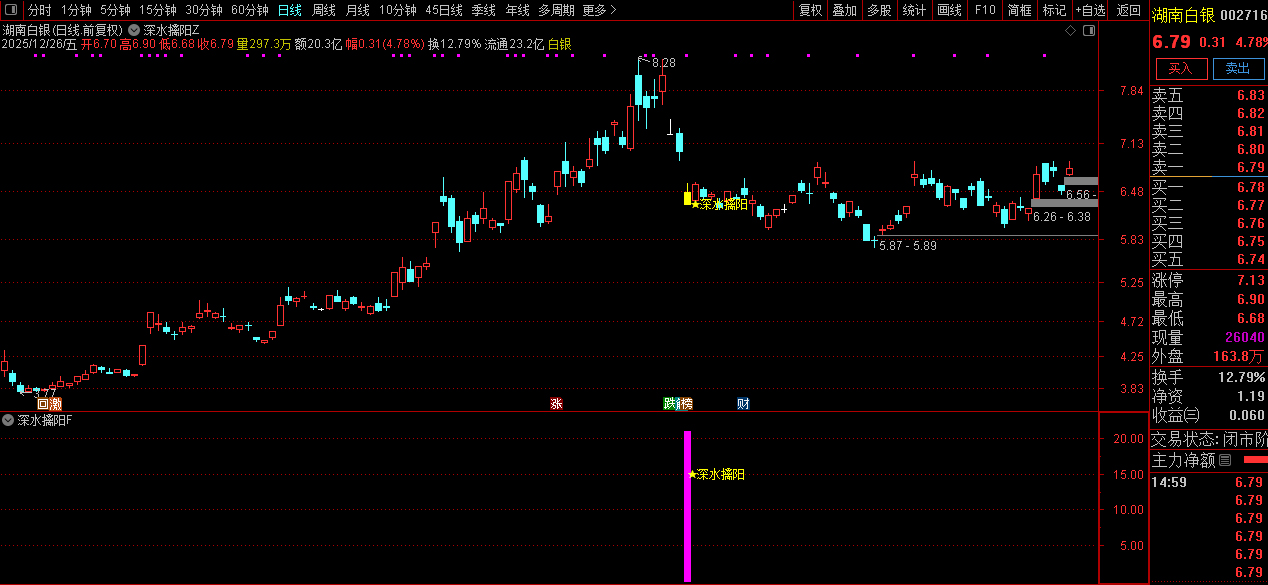
Task: Click 白银 sector tag in info line
Action: pyautogui.click(x=560, y=45)
